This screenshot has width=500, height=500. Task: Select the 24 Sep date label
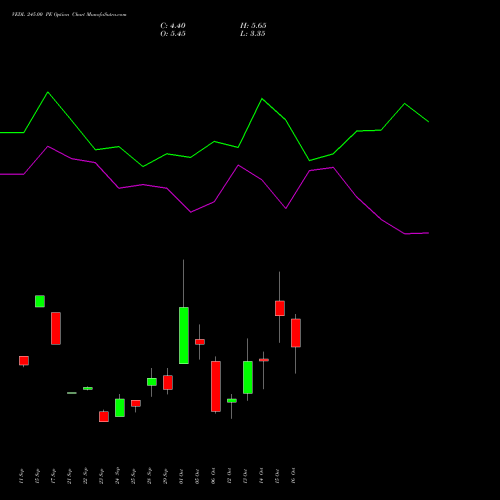coord(117,476)
